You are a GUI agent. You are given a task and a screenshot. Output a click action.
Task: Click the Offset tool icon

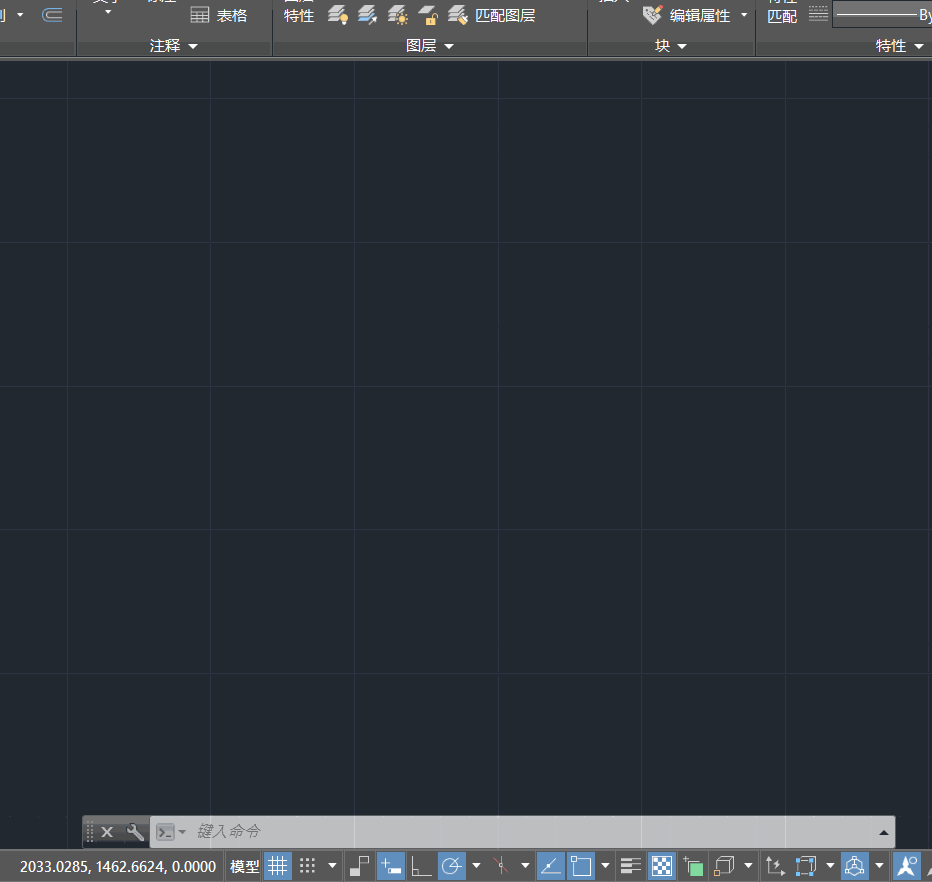(52, 15)
